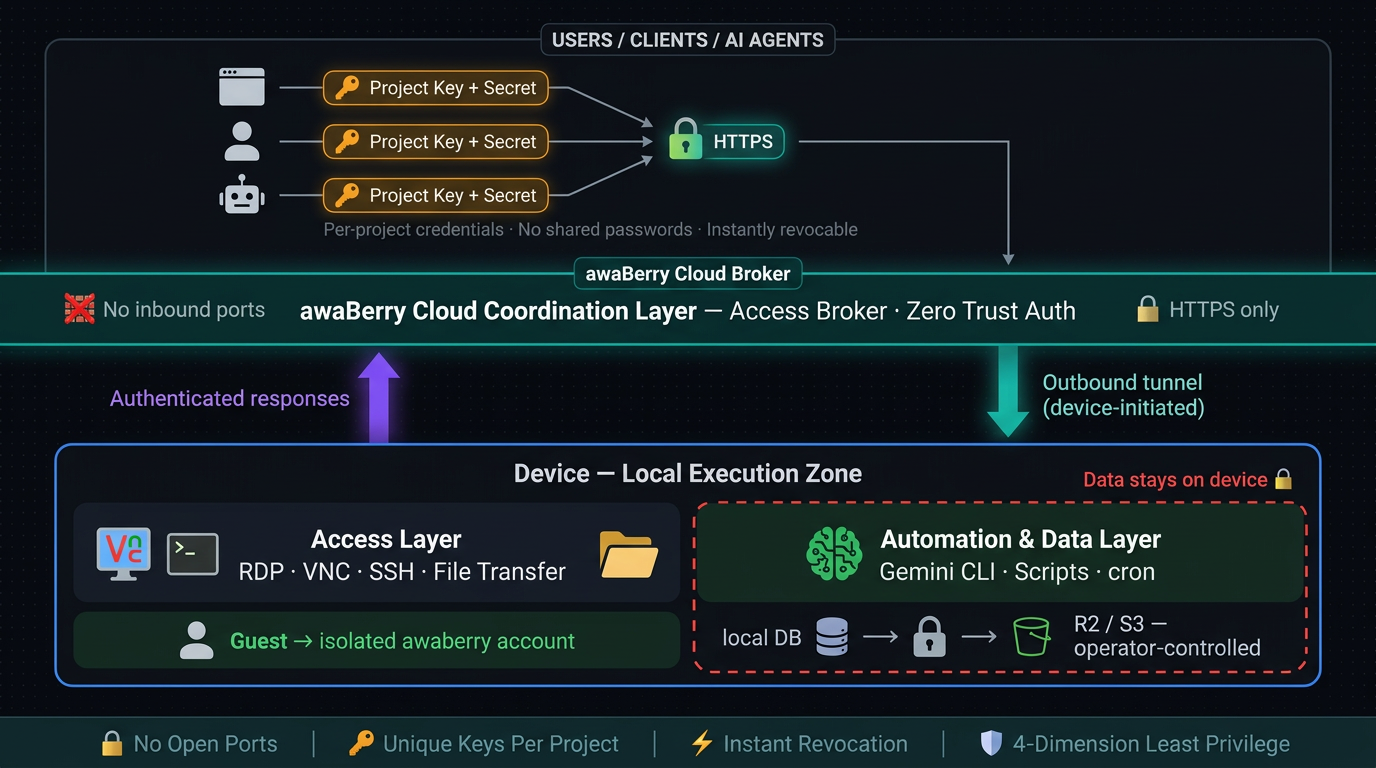
Task: Click the terminal icon beside VNC
Action: 192,552
